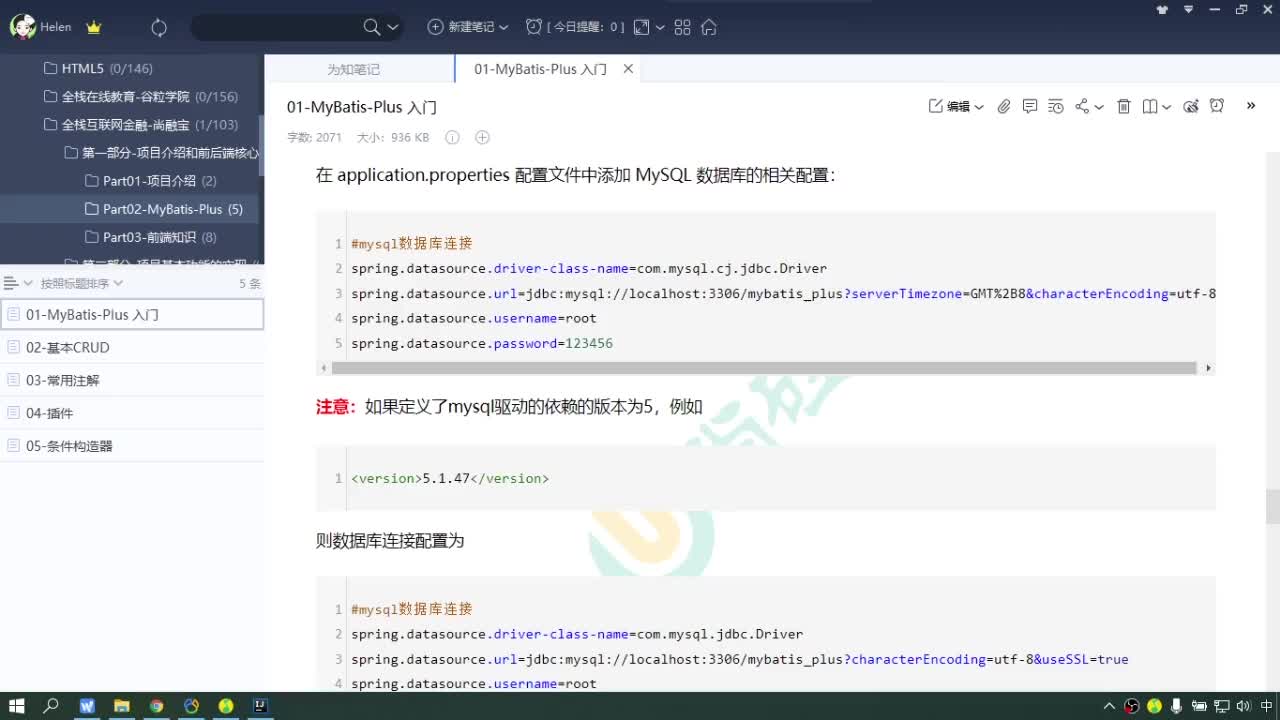Click the four-square apps grid icon

[683, 27]
